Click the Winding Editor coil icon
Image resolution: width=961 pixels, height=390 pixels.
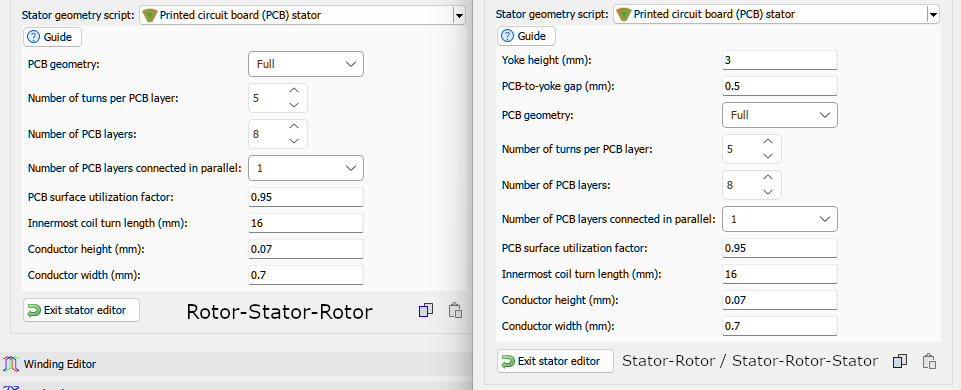coord(11,364)
